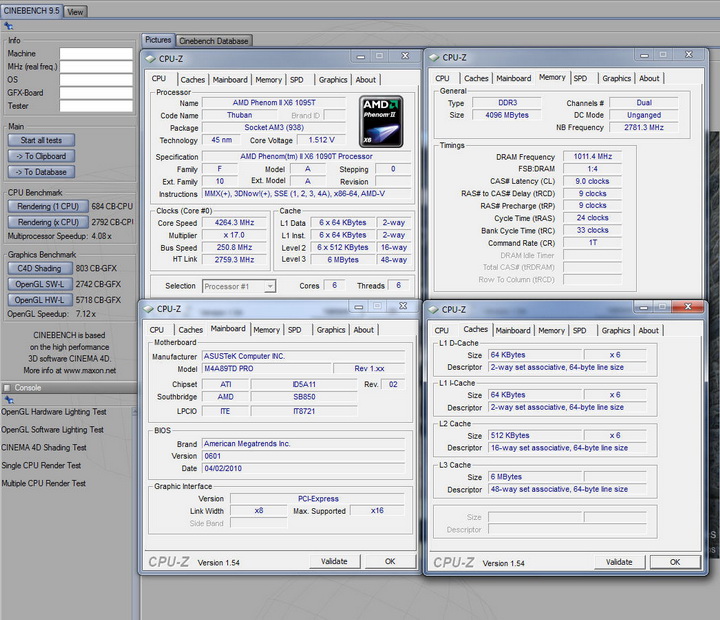Run the Rendering (1 CPU) benchmark
720x620 pixels.
point(48,207)
